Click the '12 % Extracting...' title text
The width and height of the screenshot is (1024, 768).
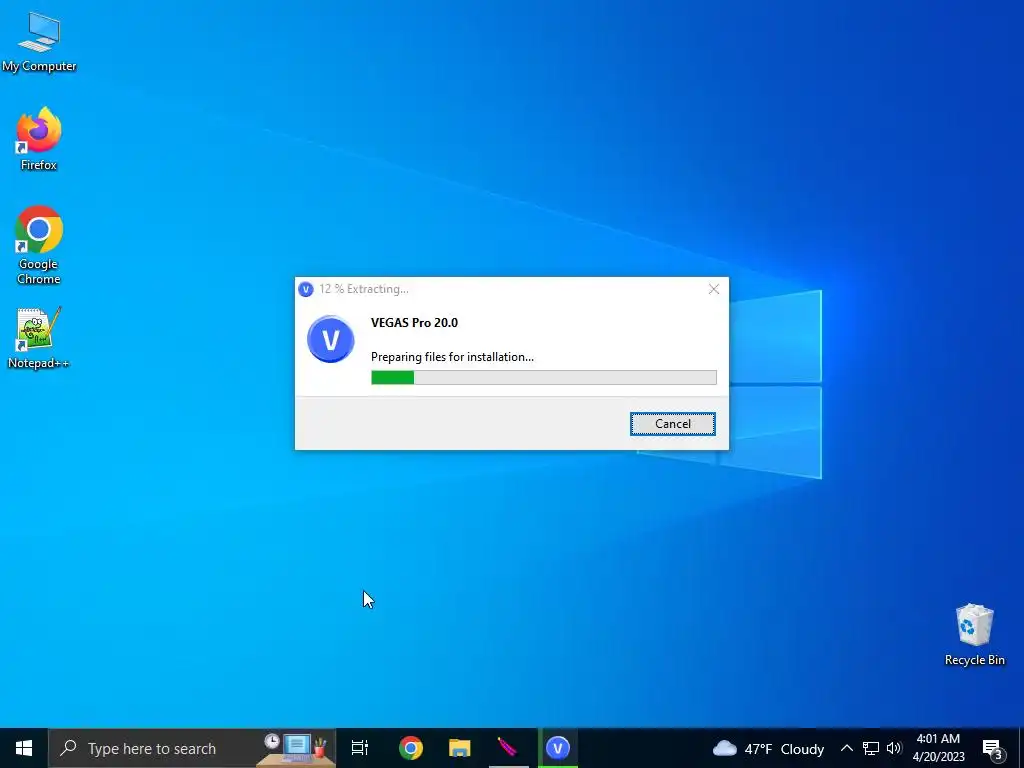pyautogui.click(x=364, y=289)
